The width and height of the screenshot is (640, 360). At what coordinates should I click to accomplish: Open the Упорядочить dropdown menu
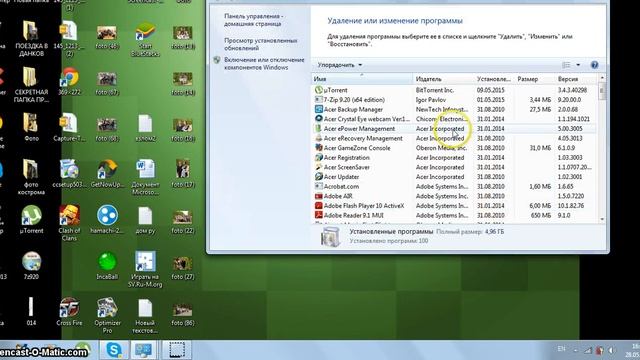[x=340, y=65]
